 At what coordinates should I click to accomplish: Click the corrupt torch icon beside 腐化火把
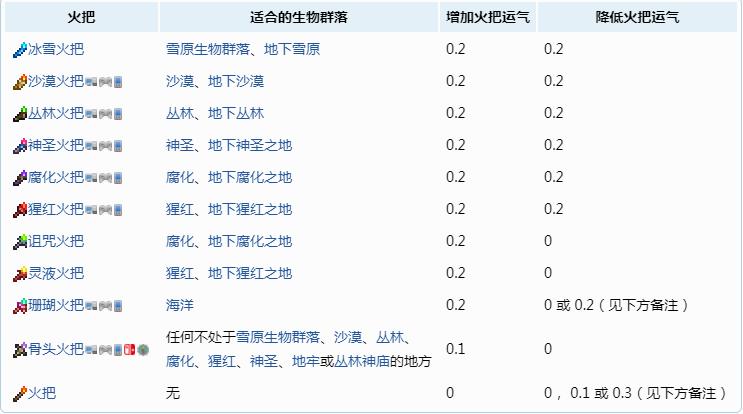pos(20,177)
